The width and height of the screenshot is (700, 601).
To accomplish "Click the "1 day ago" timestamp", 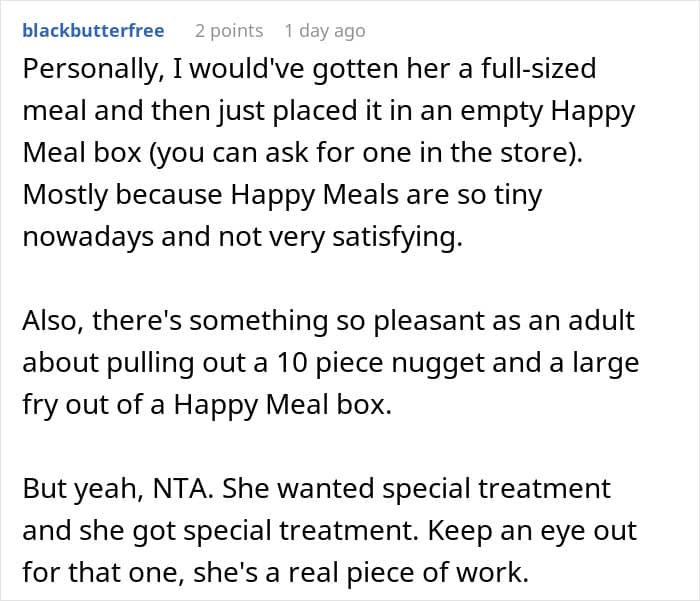I will 325,31.
